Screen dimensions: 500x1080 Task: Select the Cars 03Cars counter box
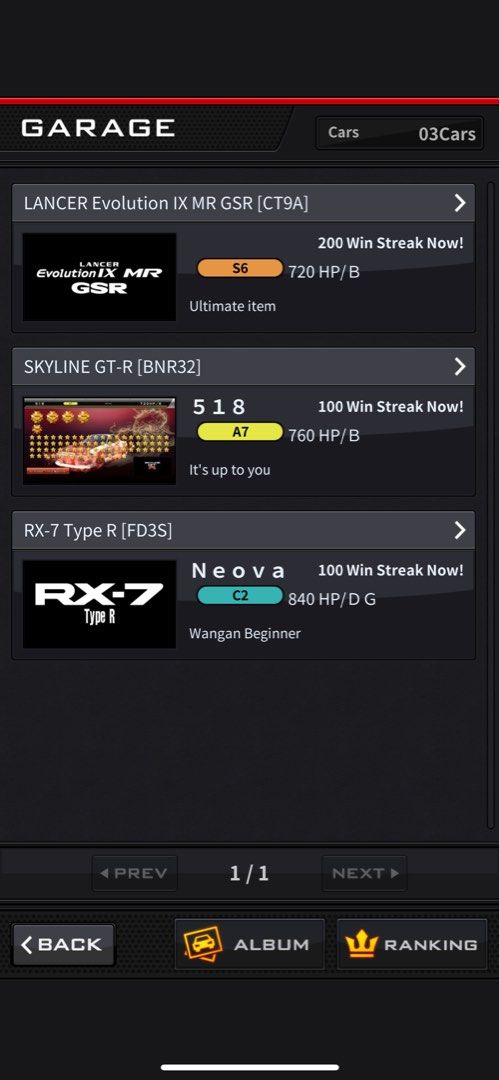tap(399, 133)
